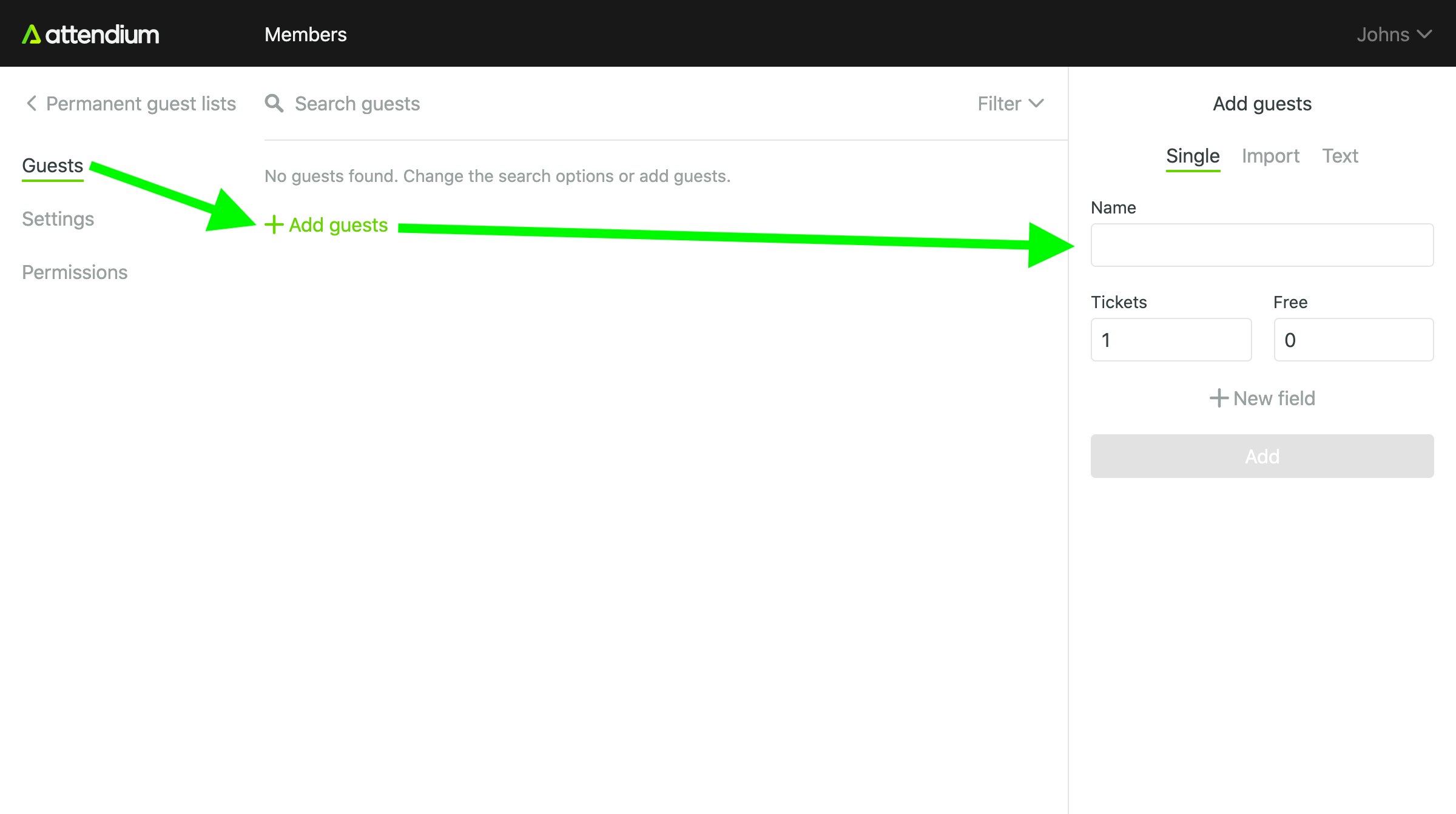Click the Free number field
1456x814 pixels.
(1353, 340)
